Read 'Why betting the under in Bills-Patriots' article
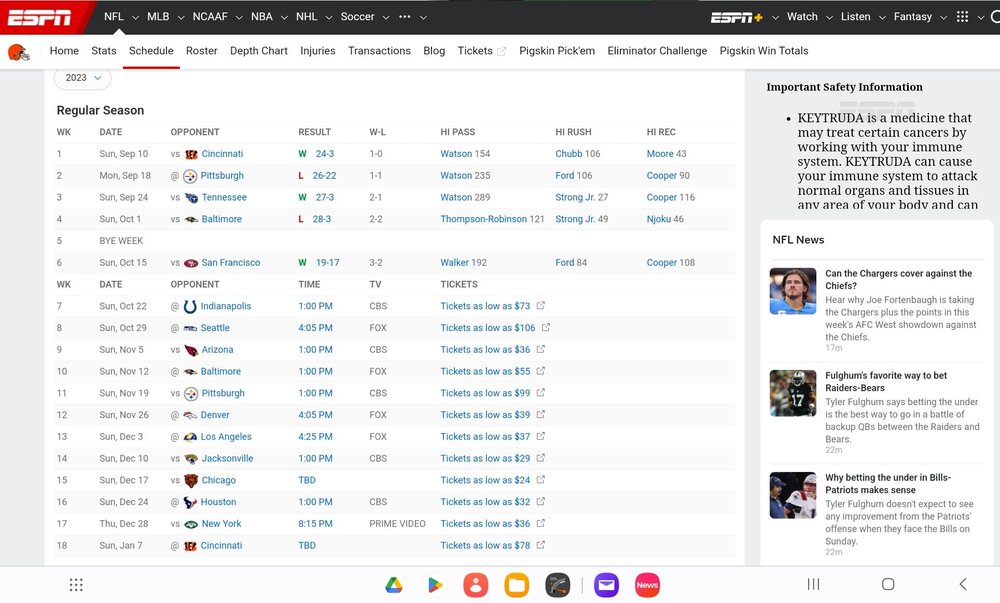The height and width of the screenshot is (603, 1000). (888, 484)
